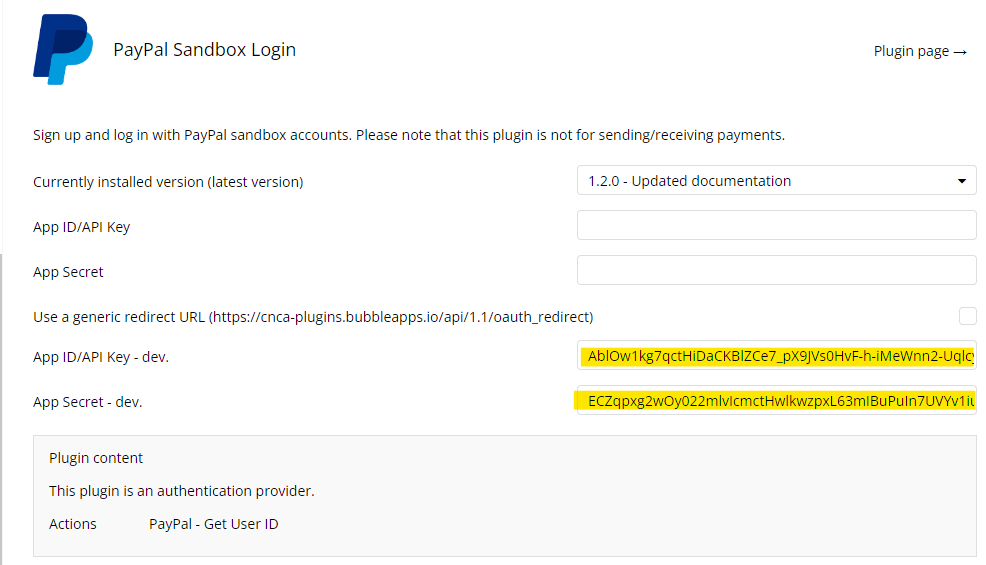This screenshot has width=986, height=565.
Task: Click the 'Actions' label in plugin content
Action: 73,523
